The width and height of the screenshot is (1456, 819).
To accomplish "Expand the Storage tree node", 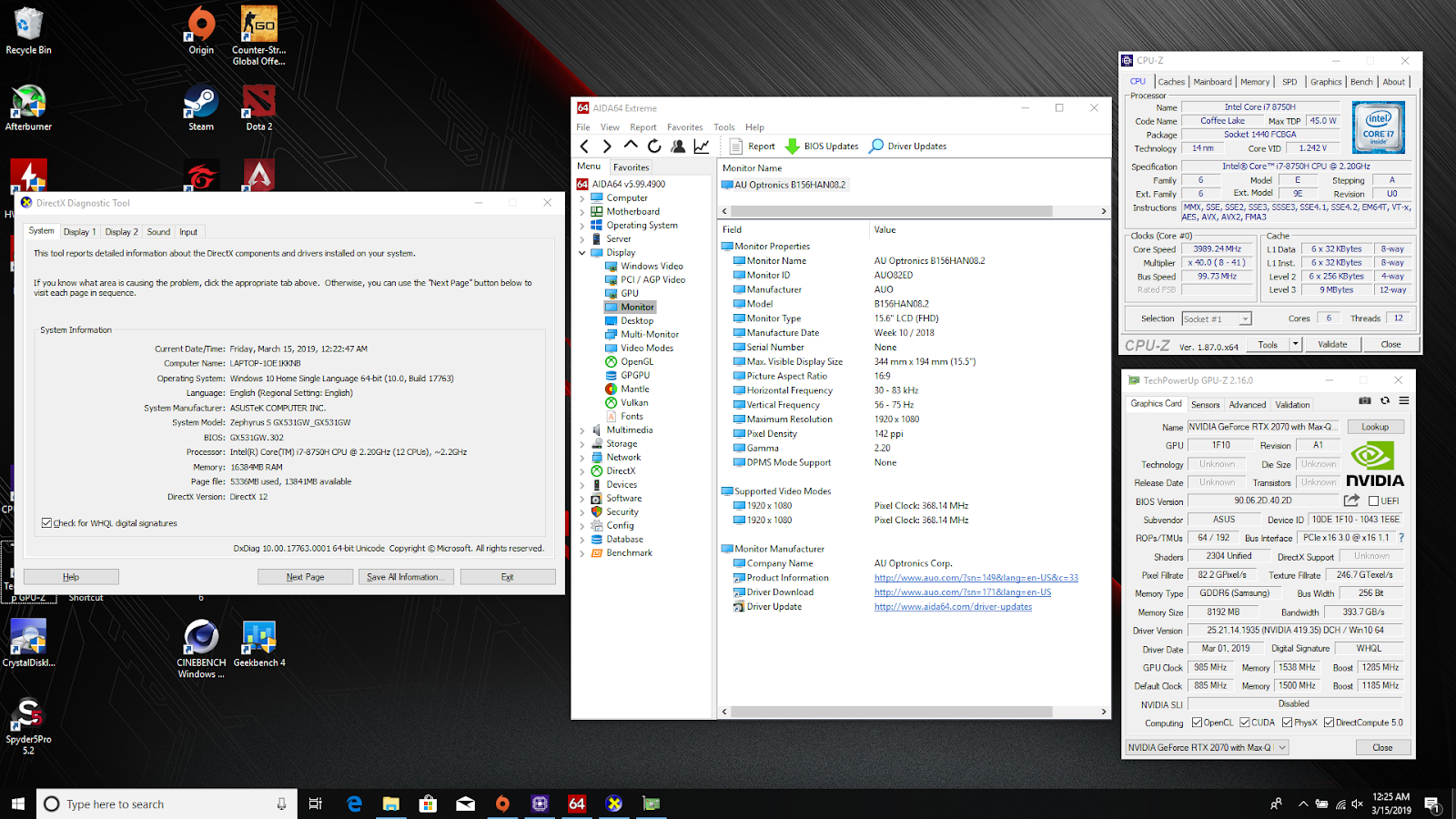I will click(x=582, y=444).
